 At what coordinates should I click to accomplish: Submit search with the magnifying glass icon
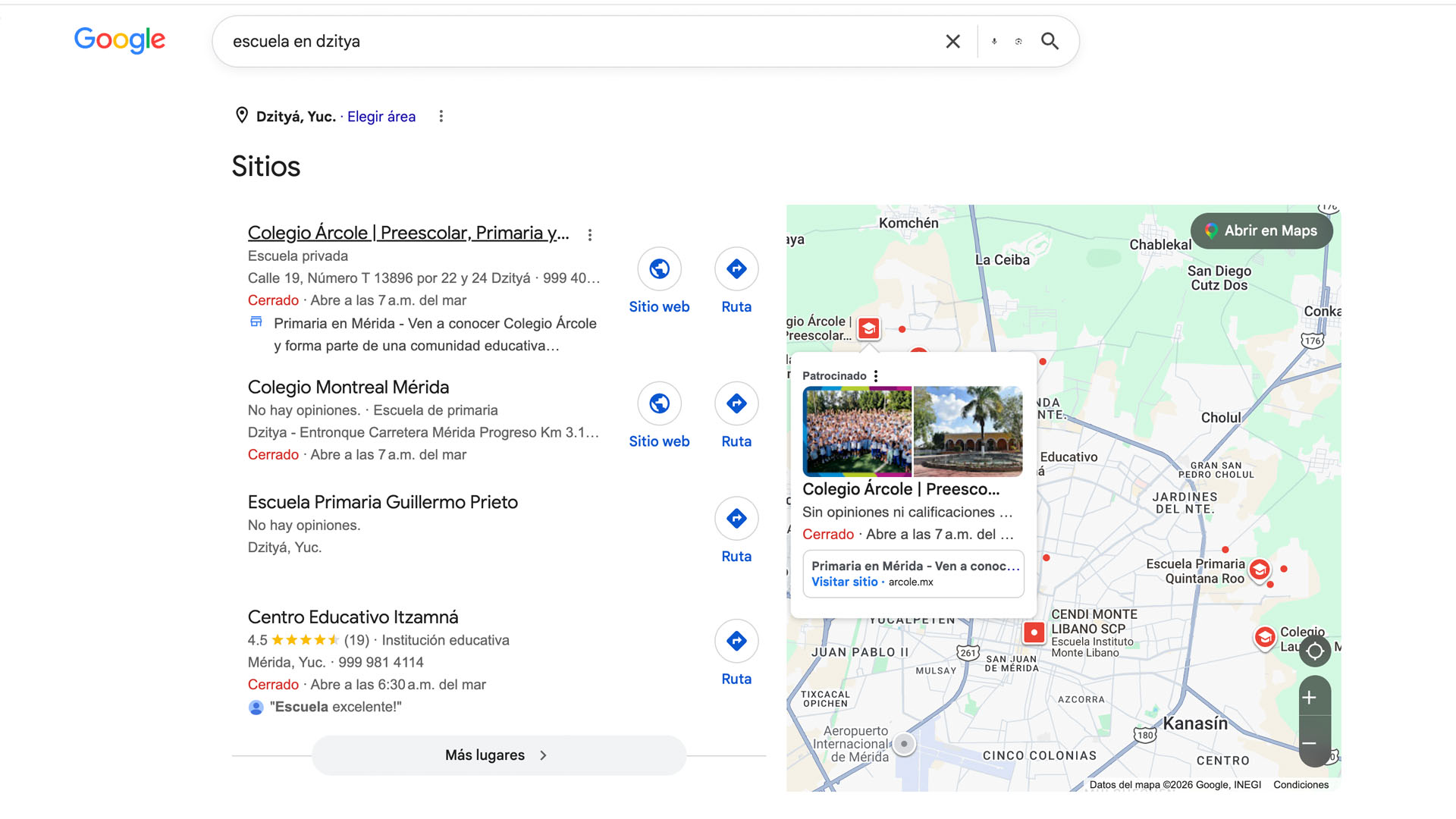(x=1050, y=41)
